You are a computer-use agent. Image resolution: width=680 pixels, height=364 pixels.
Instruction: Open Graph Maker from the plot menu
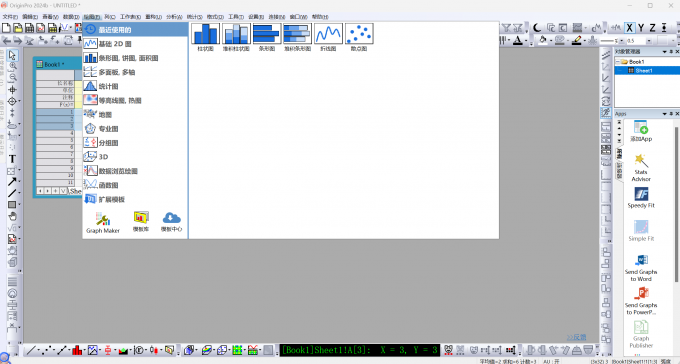pos(103,223)
